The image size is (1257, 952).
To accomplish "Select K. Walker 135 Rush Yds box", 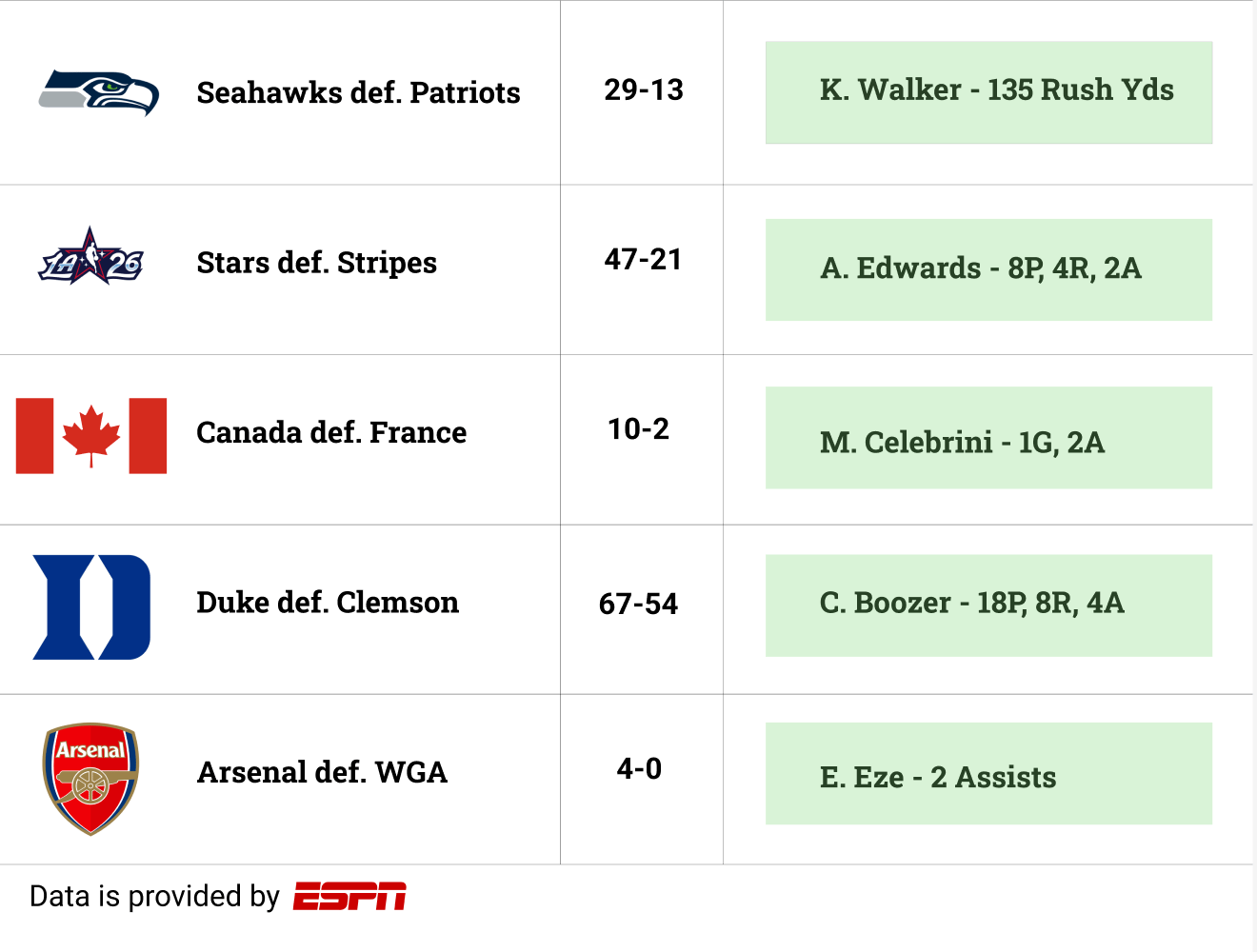I will 988,92.
